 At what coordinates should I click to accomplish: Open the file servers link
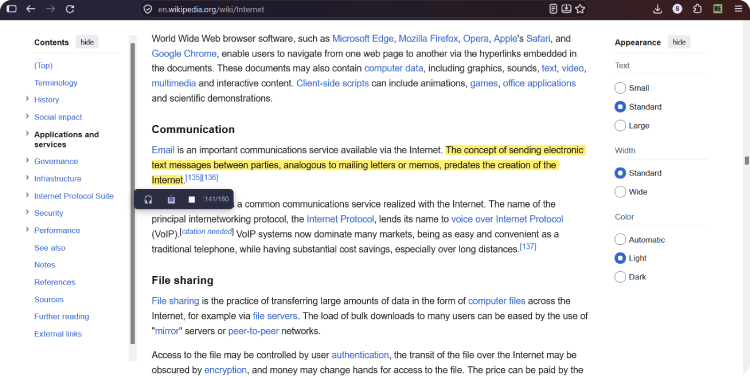275,316
